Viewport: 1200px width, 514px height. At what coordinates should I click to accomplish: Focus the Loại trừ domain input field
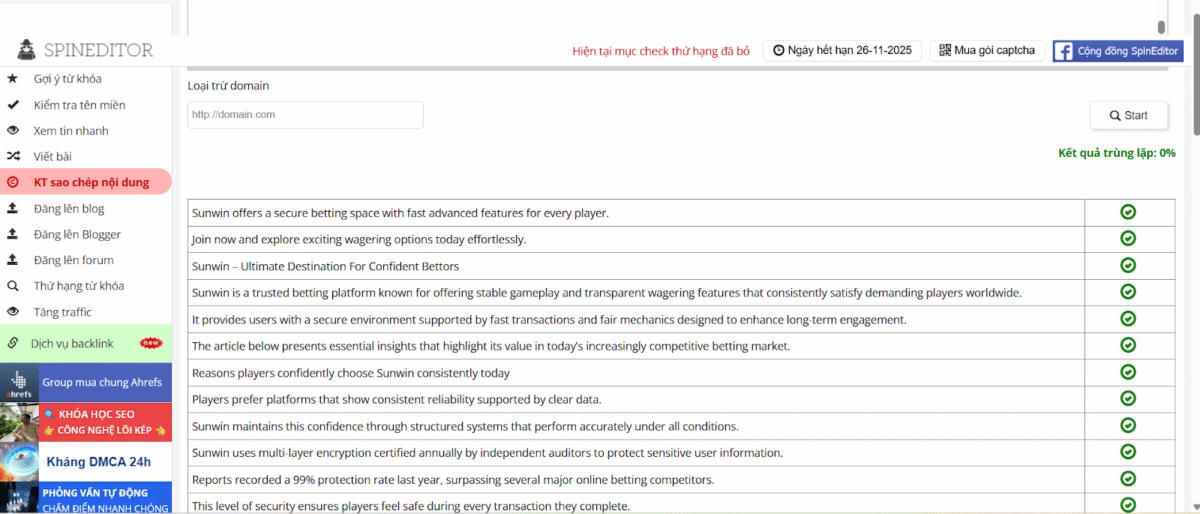coord(305,115)
